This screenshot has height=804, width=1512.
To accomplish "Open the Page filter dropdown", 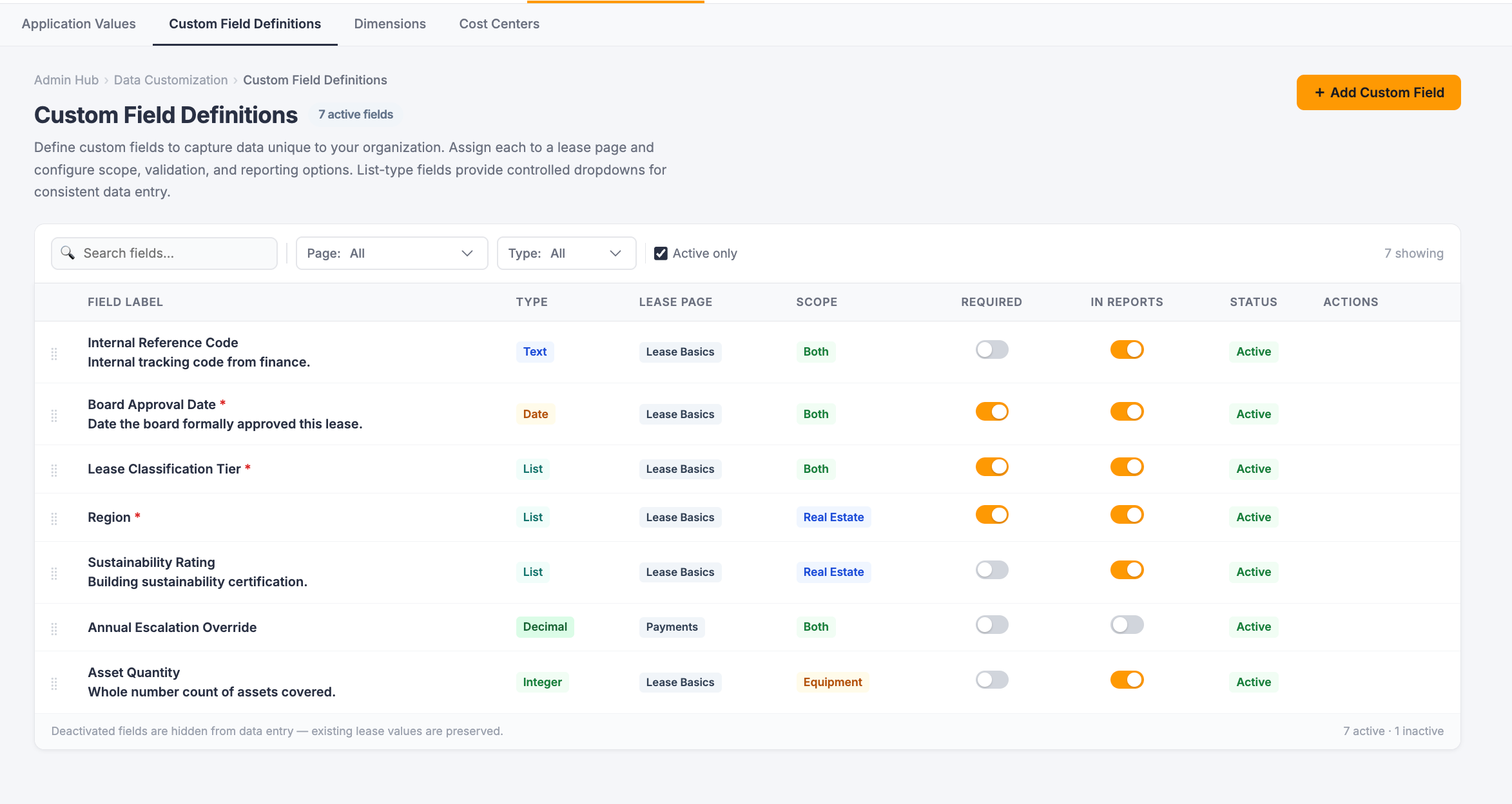I will coord(391,253).
